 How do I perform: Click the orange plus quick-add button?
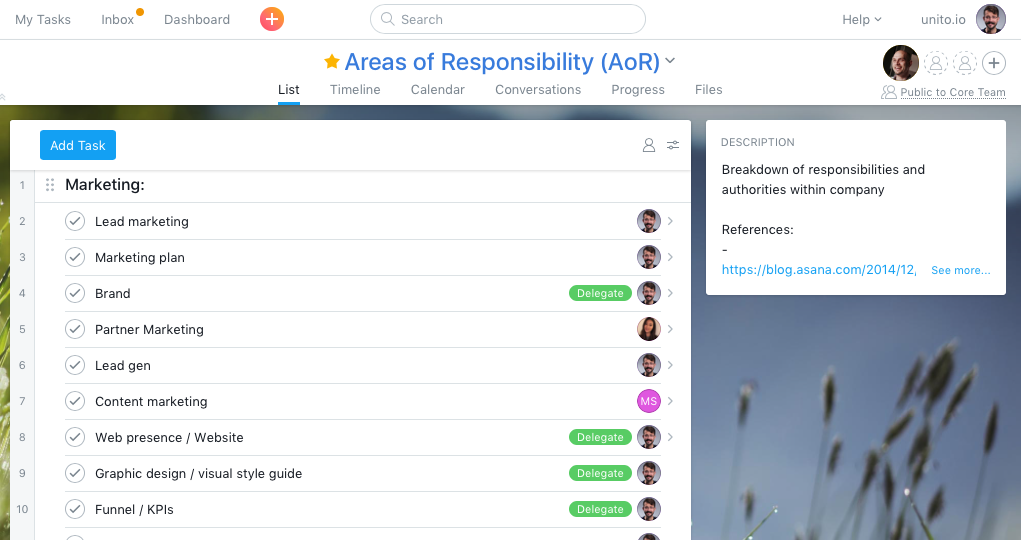[x=271, y=19]
